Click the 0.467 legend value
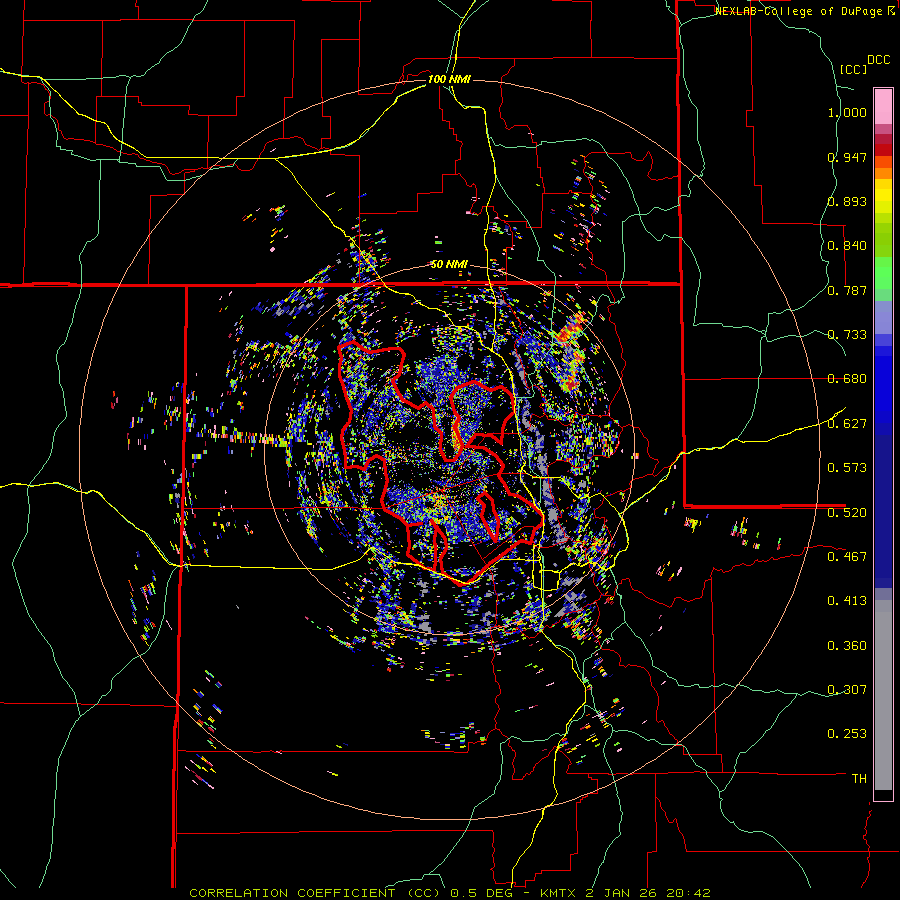The image size is (900, 900). tap(847, 556)
